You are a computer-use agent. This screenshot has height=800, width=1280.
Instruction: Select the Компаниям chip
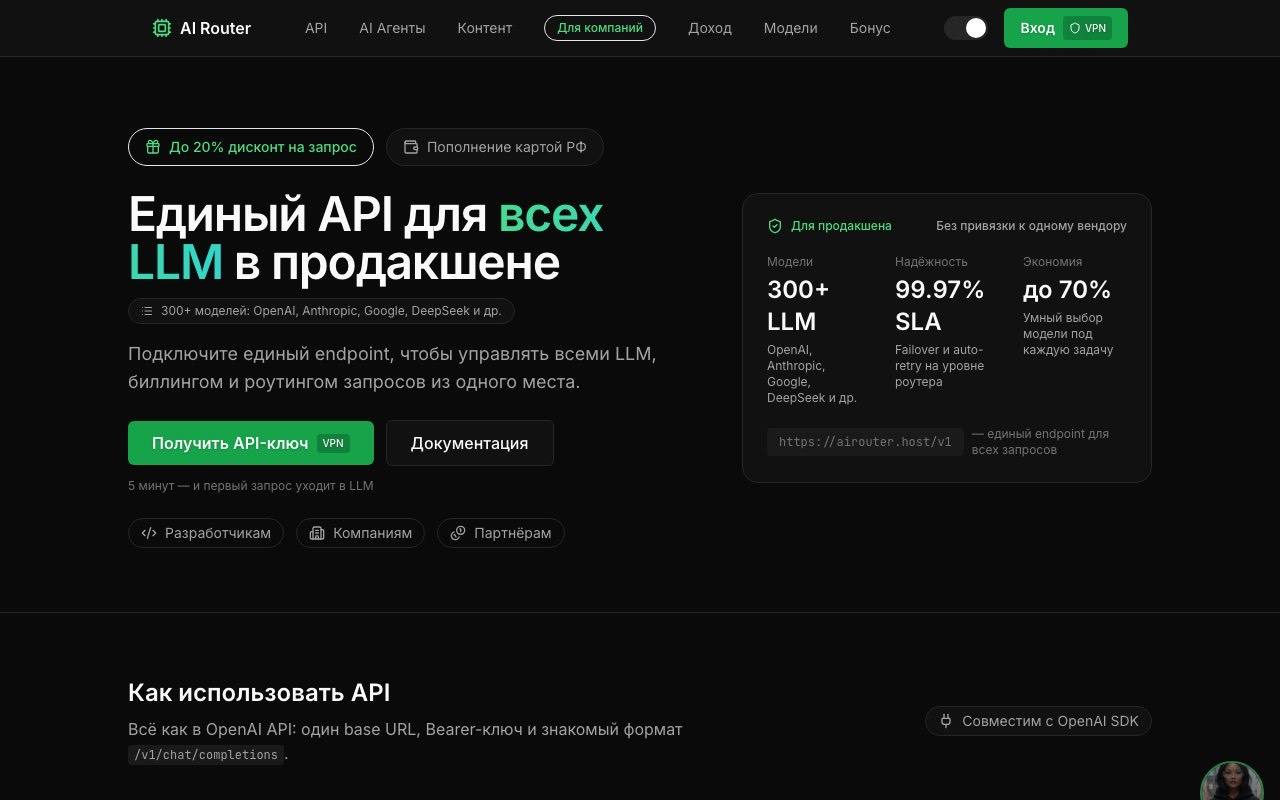pos(361,533)
